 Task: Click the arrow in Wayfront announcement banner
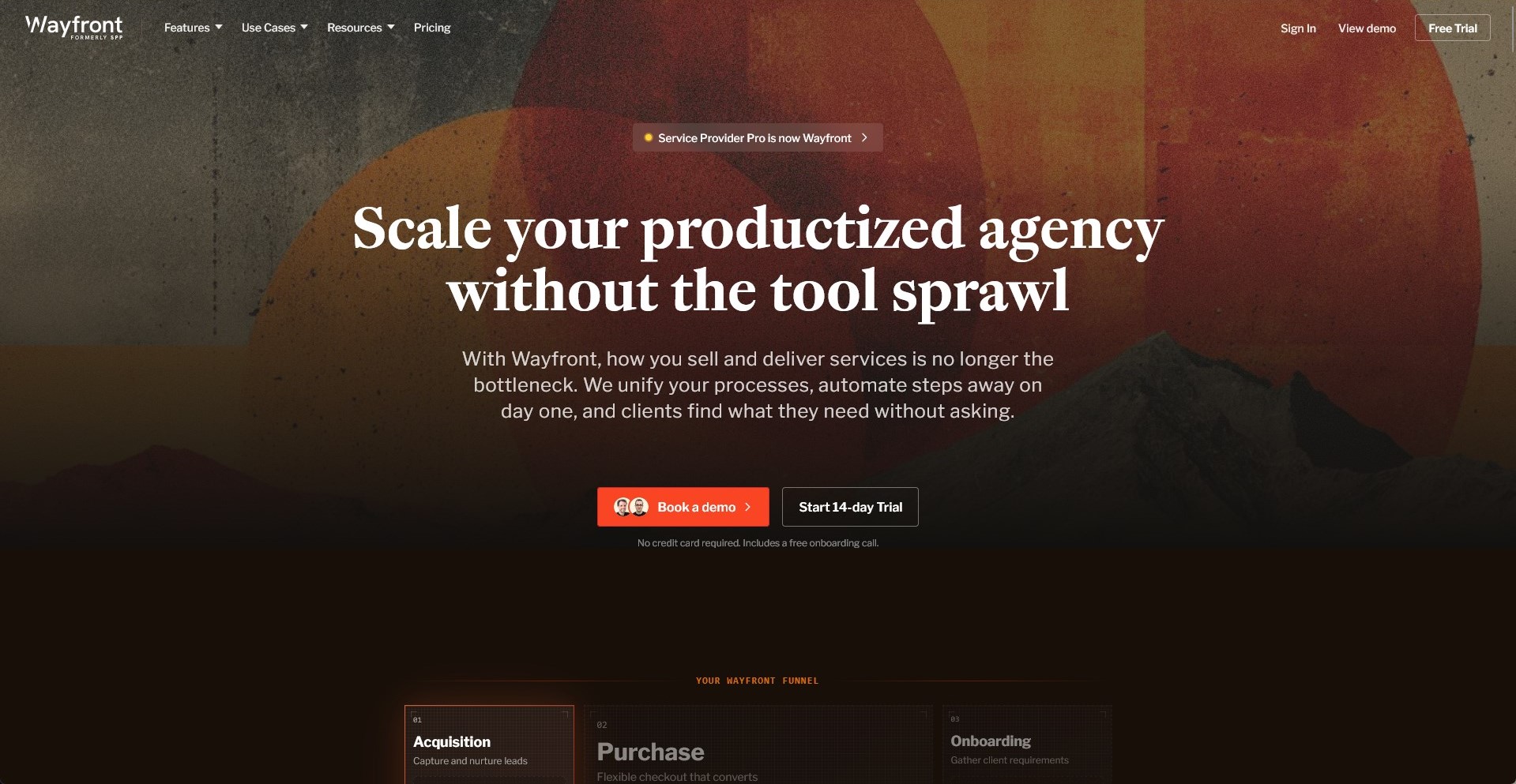(x=864, y=137)
